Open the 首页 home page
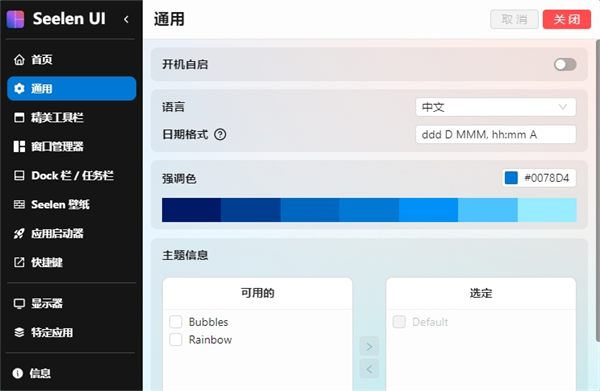600x391 pixels. [72, 60]
